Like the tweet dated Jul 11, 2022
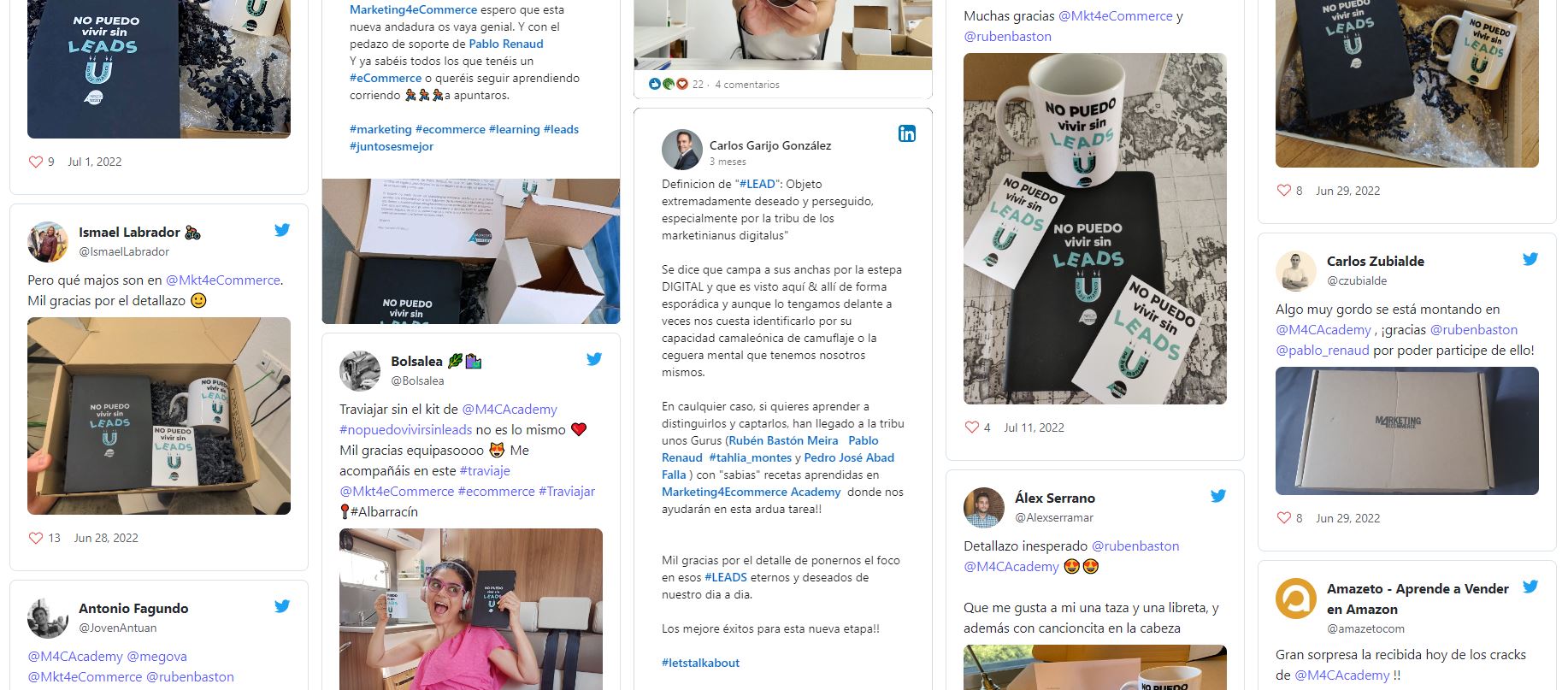Image resolution: width=1568 pixels, height=690 pixels. pos(972,428)
